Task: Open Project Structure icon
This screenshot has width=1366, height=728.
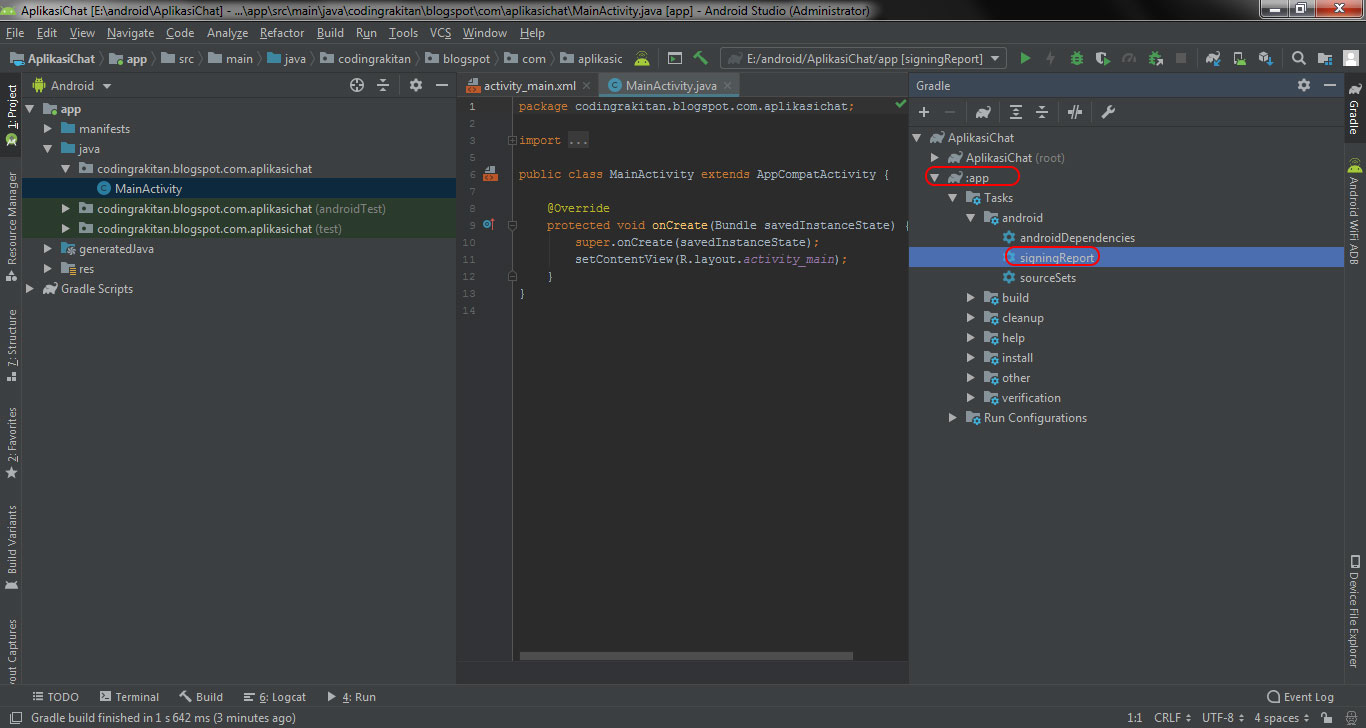Action: 1324,59
